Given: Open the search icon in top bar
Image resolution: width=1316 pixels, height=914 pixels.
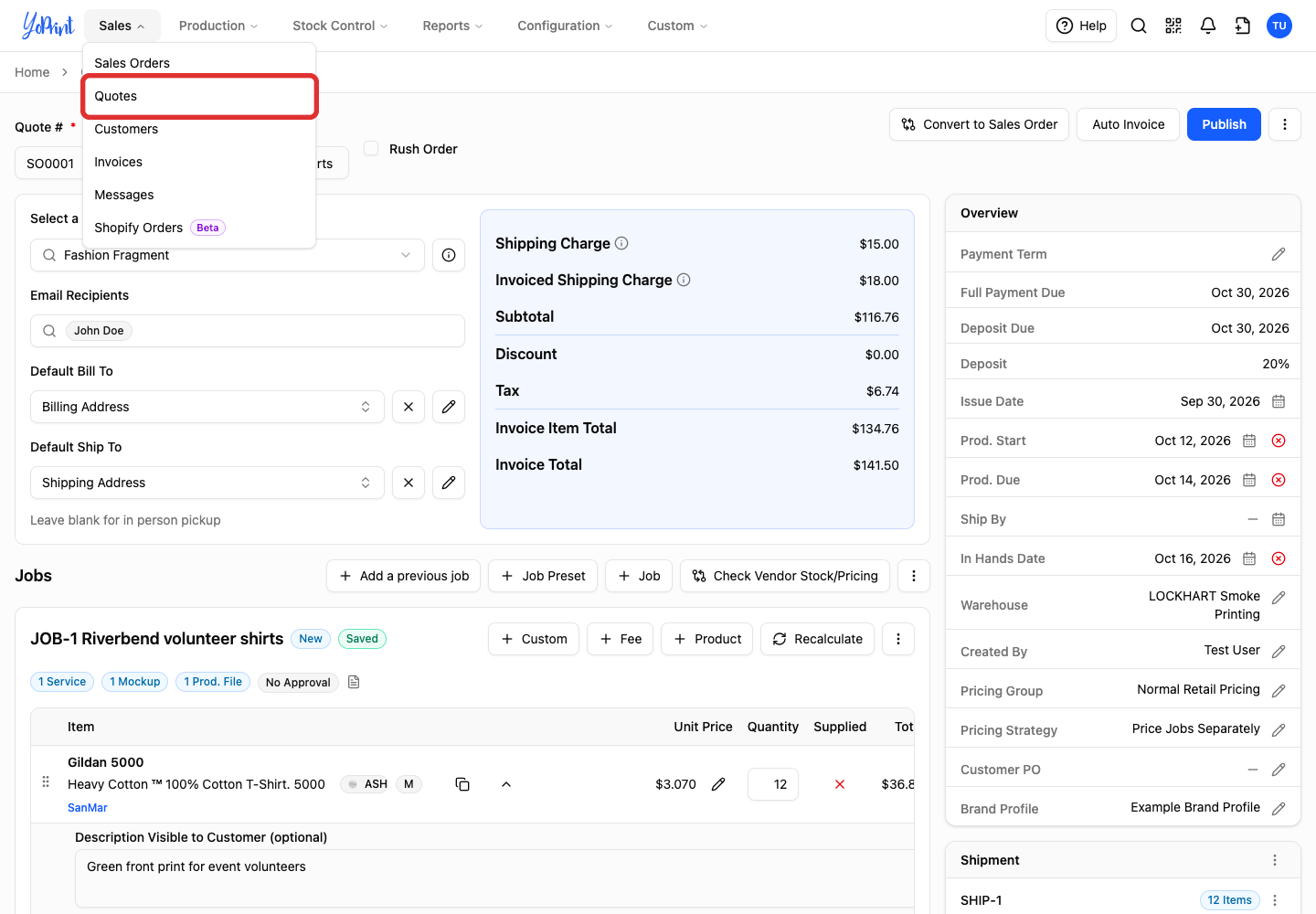Looking at the screenshot, I should (1139, 26).
